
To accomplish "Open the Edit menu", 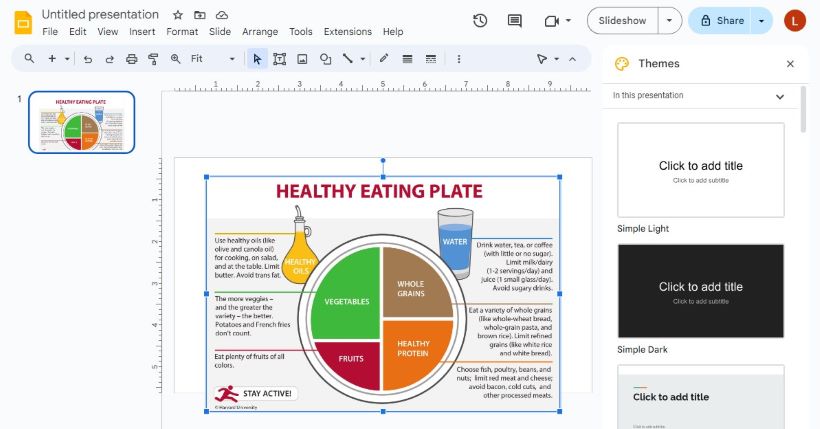I will pos(77,31).
